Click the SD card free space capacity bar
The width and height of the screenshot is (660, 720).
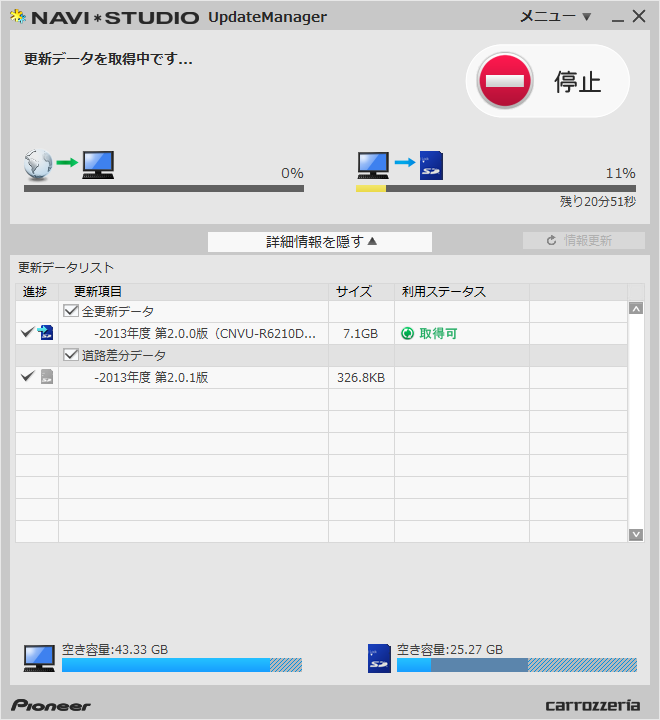click(517, 665)
